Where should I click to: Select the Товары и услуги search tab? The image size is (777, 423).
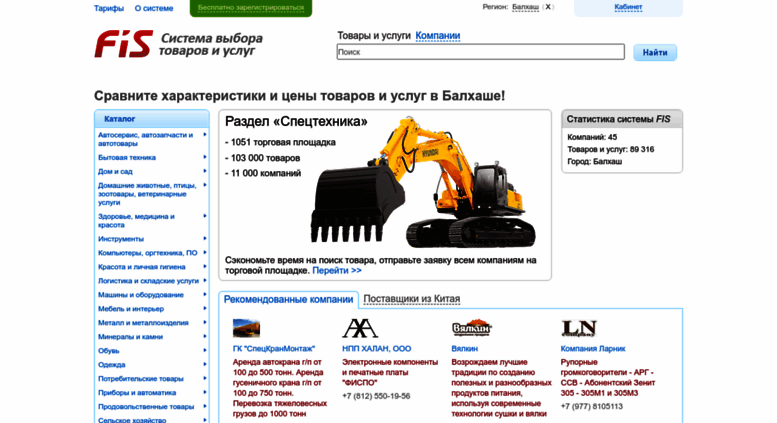(374, 36)
